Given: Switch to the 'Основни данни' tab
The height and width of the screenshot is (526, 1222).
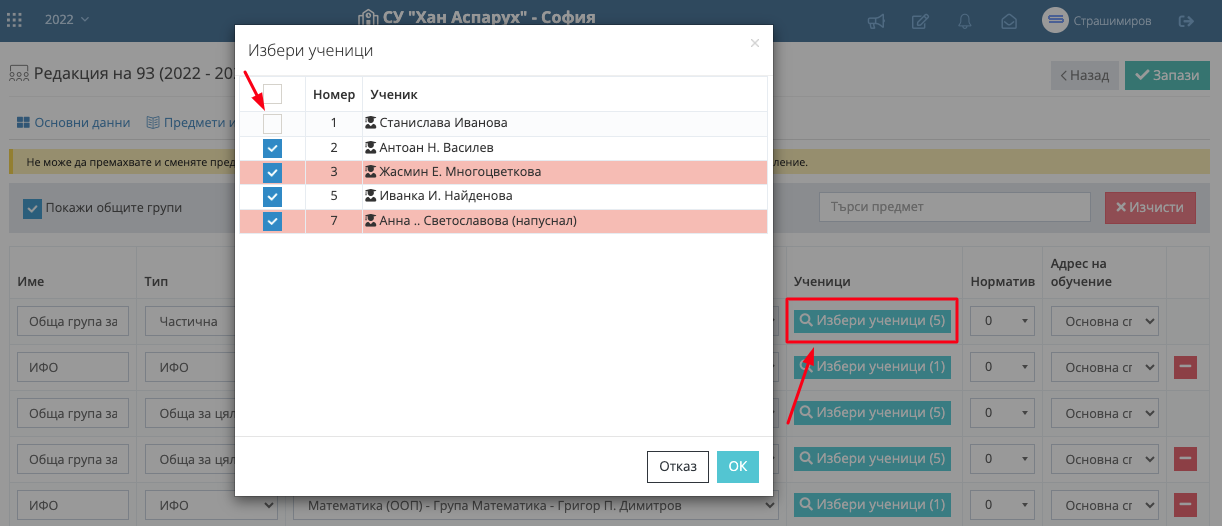Looking at the screenshot, I should [73, 123].
